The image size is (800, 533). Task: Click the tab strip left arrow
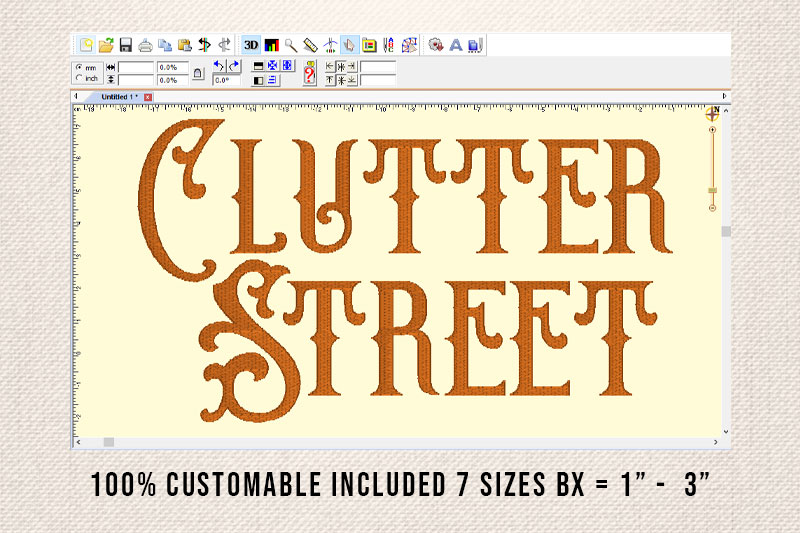click(76, 96)
